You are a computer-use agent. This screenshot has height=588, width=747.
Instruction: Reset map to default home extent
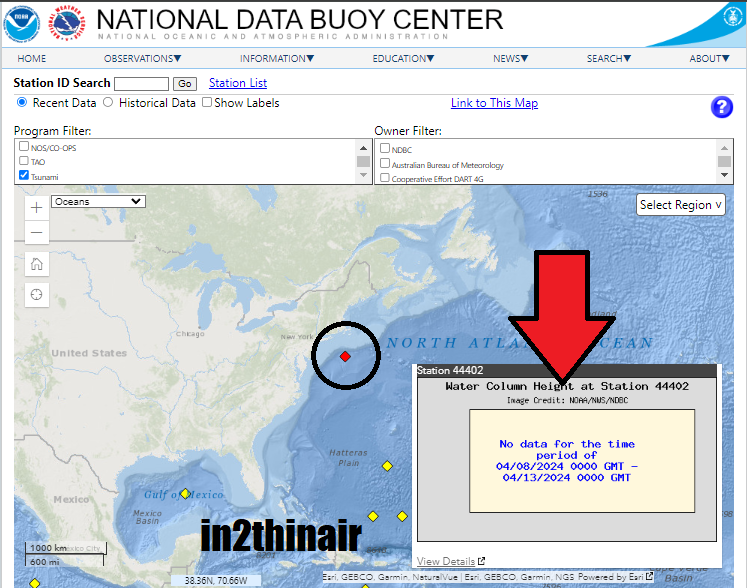(x=37, y=264)
